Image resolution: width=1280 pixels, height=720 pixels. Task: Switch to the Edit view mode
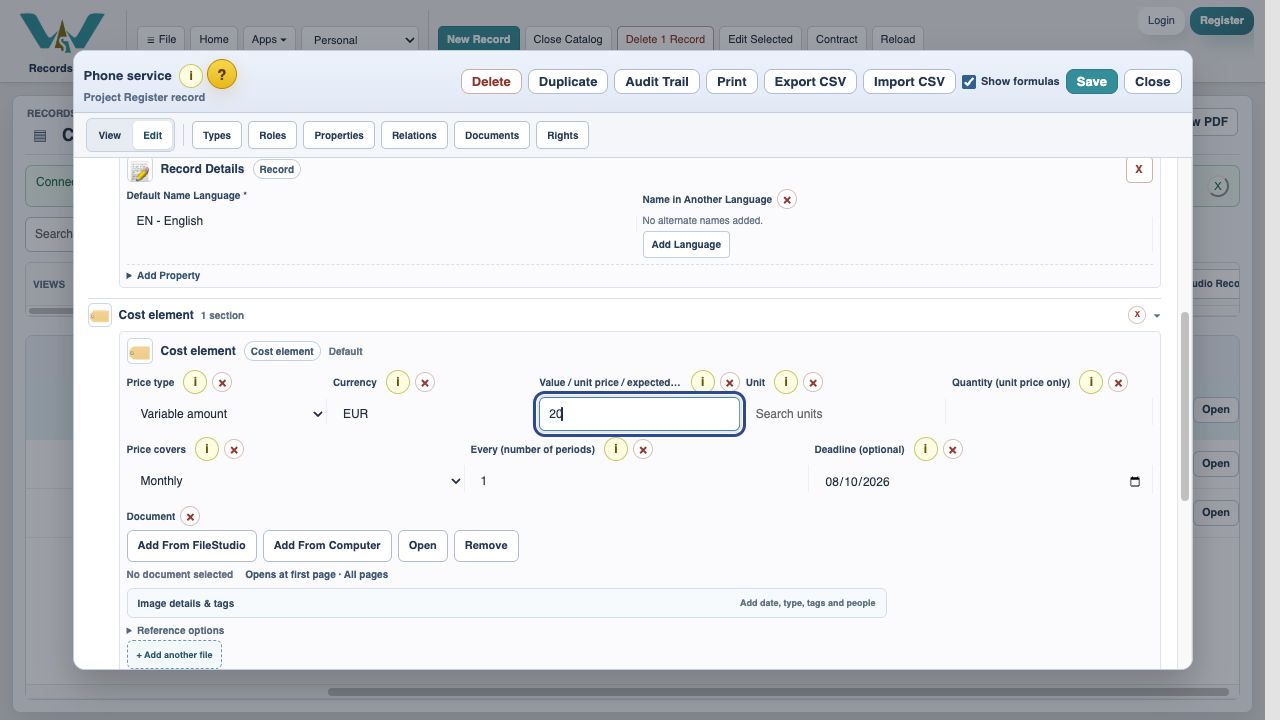click(152, 135)
